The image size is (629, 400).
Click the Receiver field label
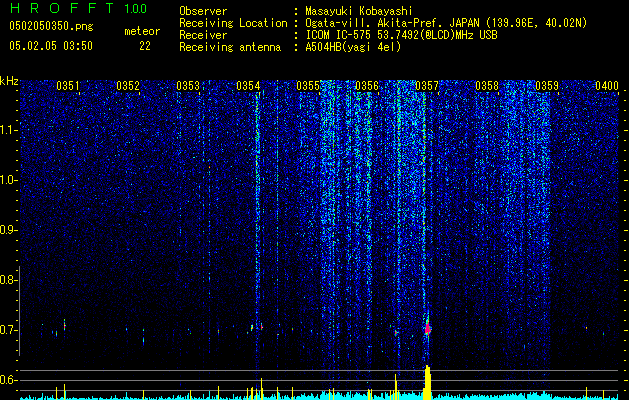(x=203, y=35)
